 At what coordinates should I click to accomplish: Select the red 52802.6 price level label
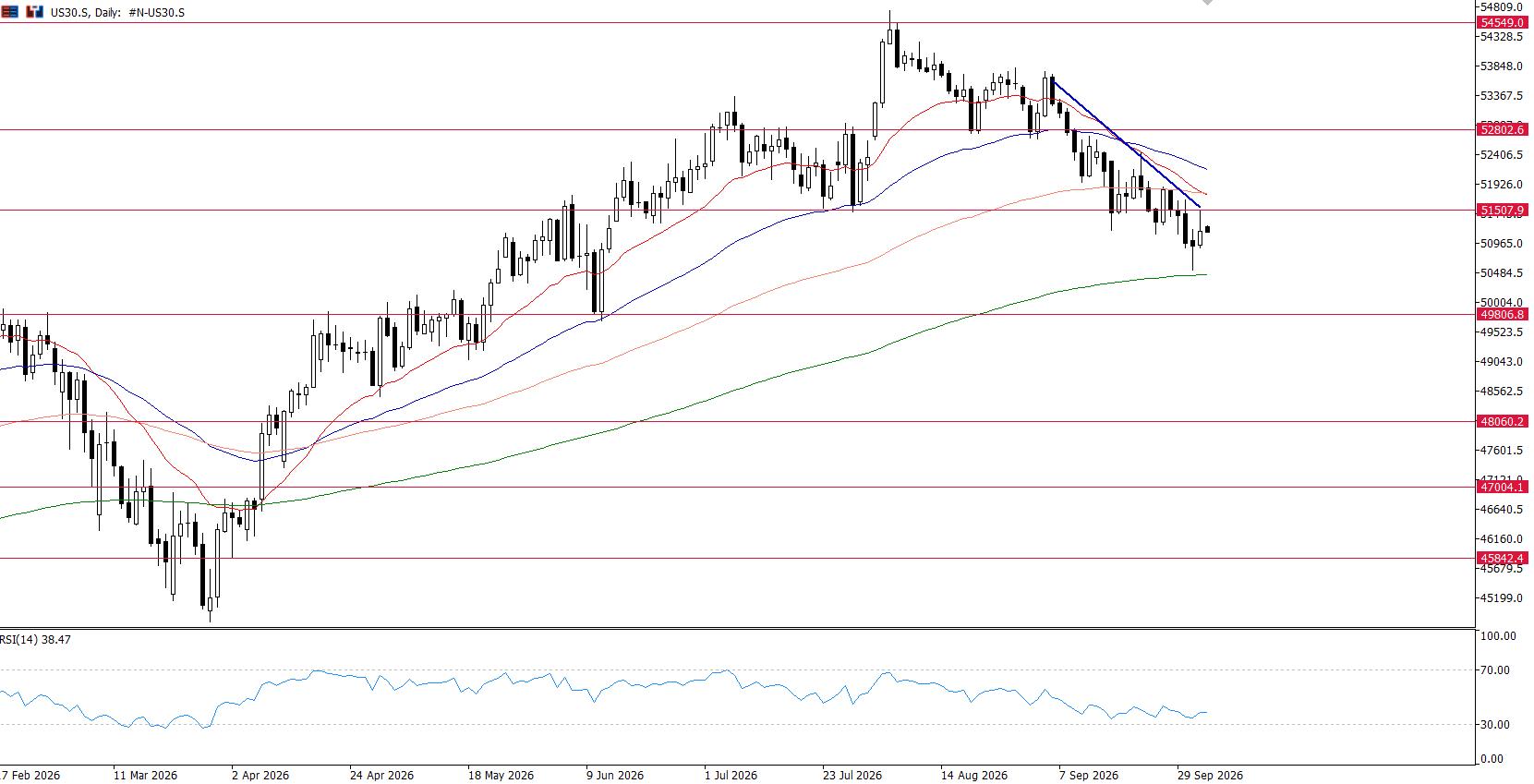click(x=1502, y=130)
